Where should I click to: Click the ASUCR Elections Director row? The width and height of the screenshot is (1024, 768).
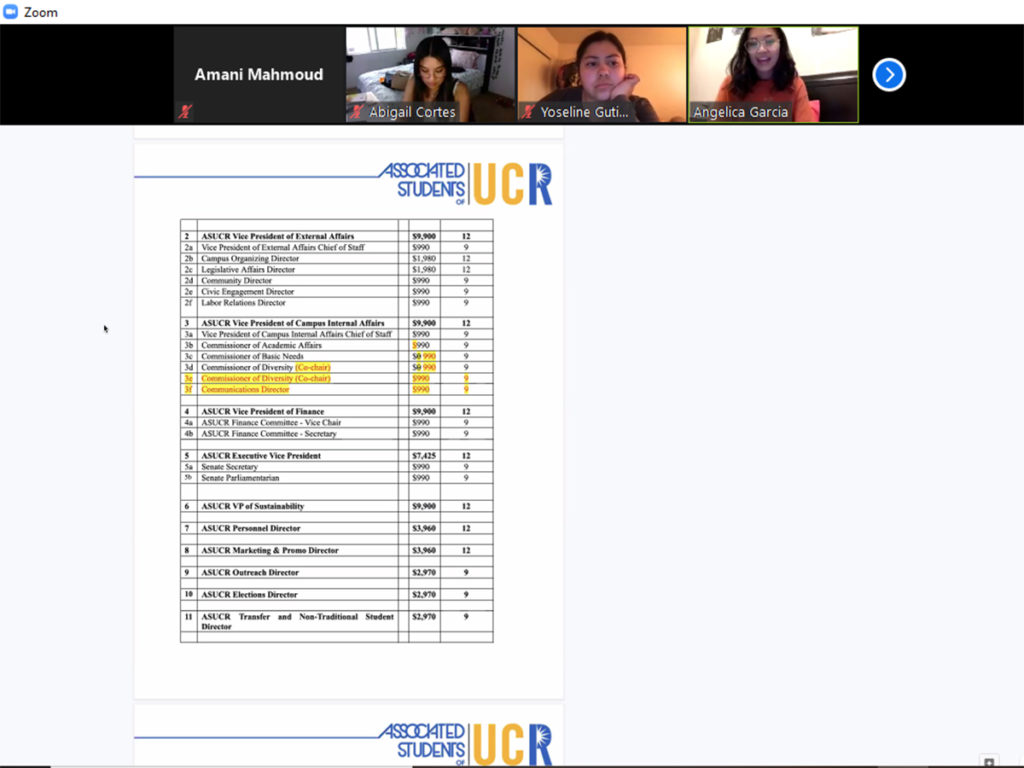pos(249,595)
